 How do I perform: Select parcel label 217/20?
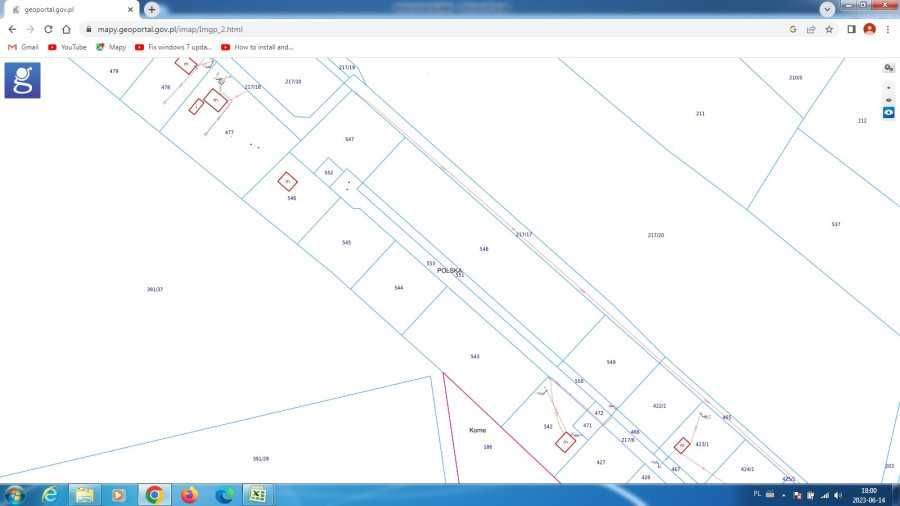click(x=655, y=235)
